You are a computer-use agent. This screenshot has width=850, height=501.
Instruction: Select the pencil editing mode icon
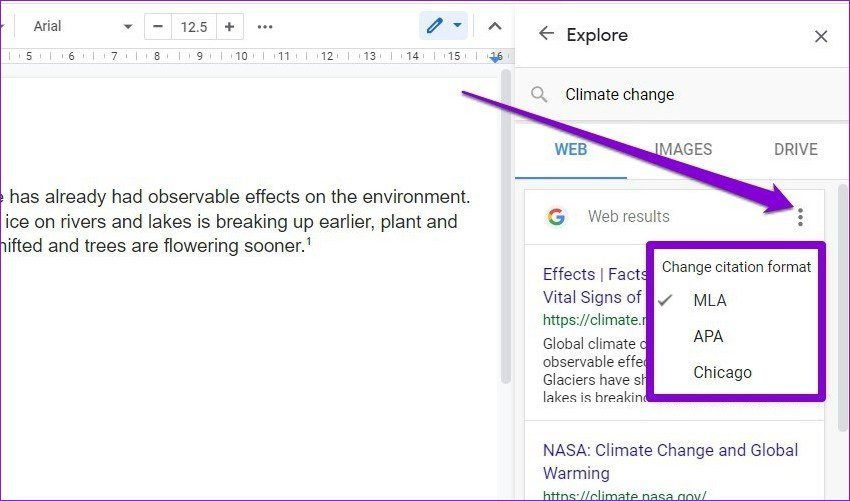click(x=435, y=26)
